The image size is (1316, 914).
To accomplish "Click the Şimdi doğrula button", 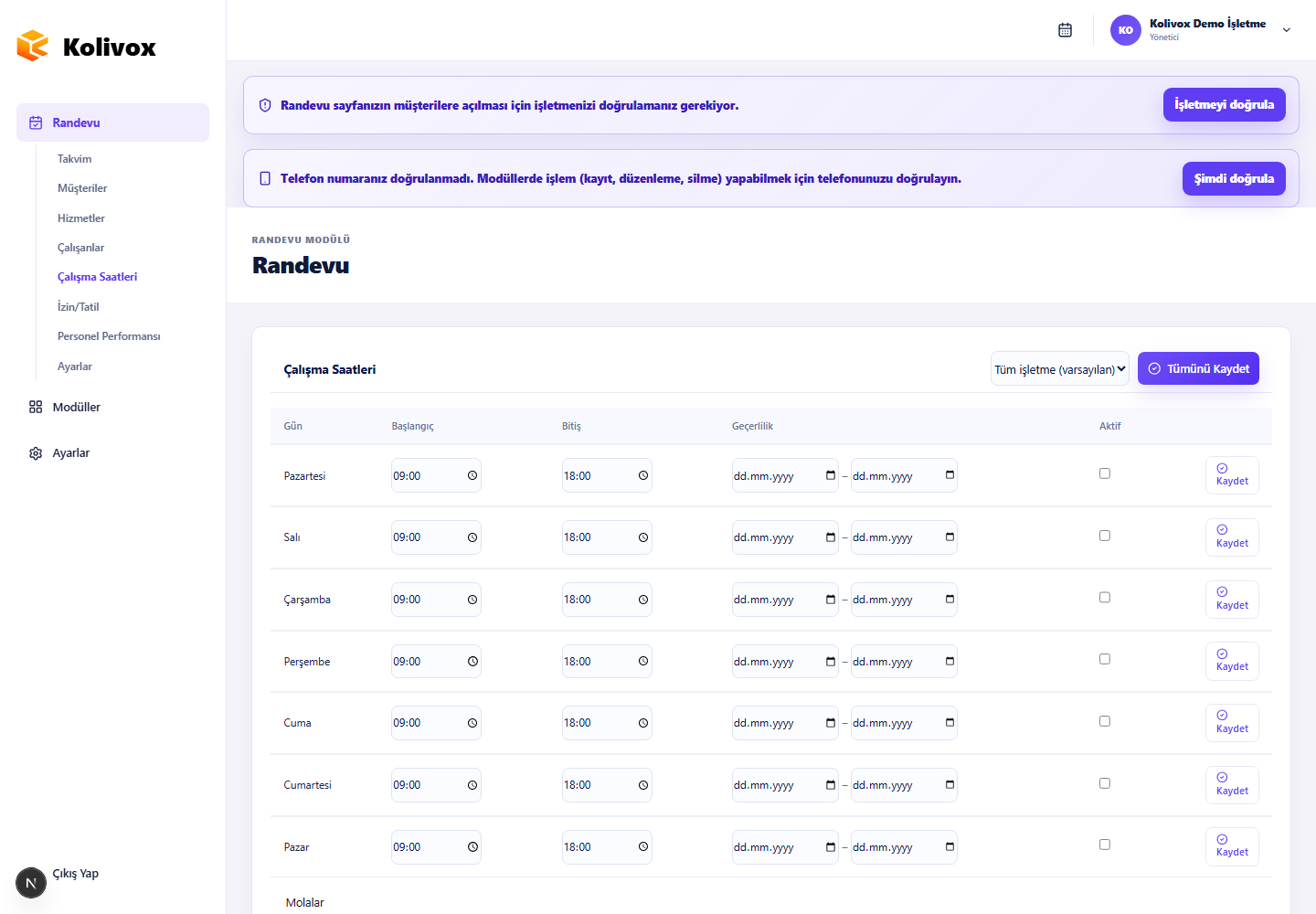I will coord(1234,178).
